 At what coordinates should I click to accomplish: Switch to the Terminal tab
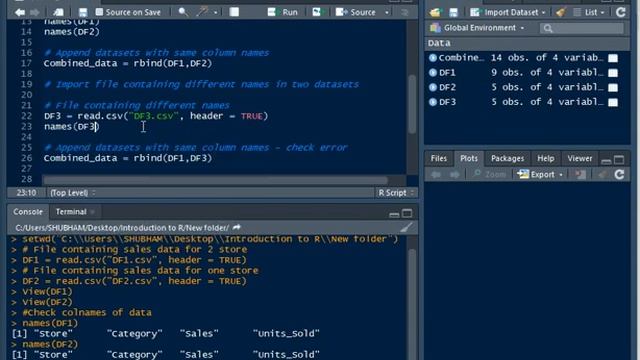(x=71, y=212)
